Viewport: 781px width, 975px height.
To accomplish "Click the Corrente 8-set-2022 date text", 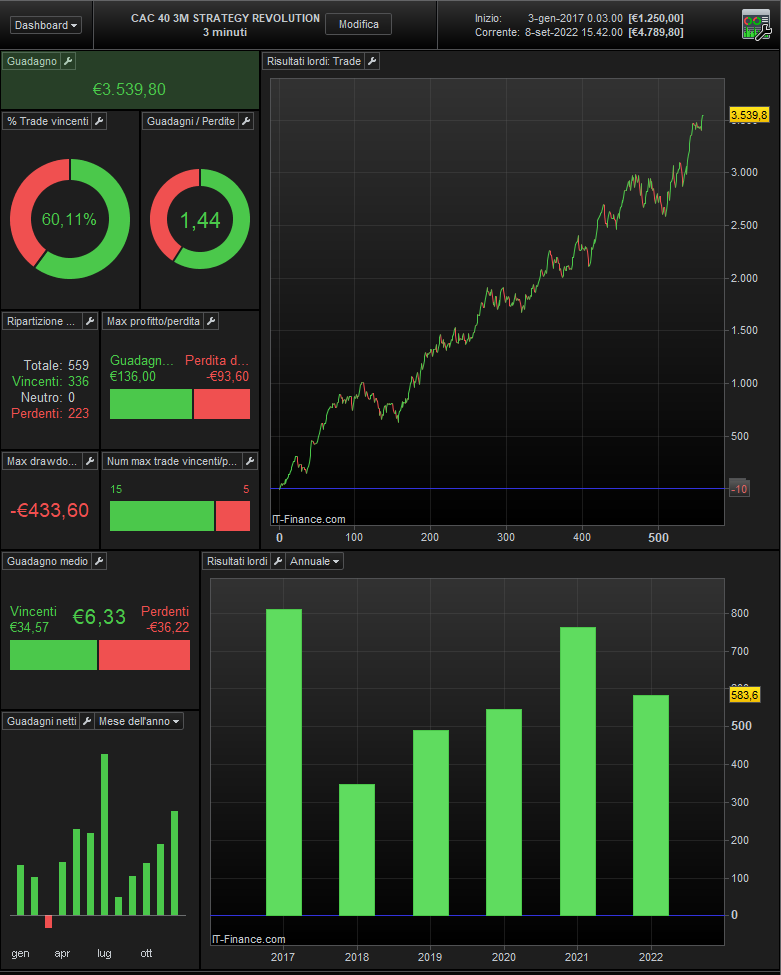I will (573, 32).
